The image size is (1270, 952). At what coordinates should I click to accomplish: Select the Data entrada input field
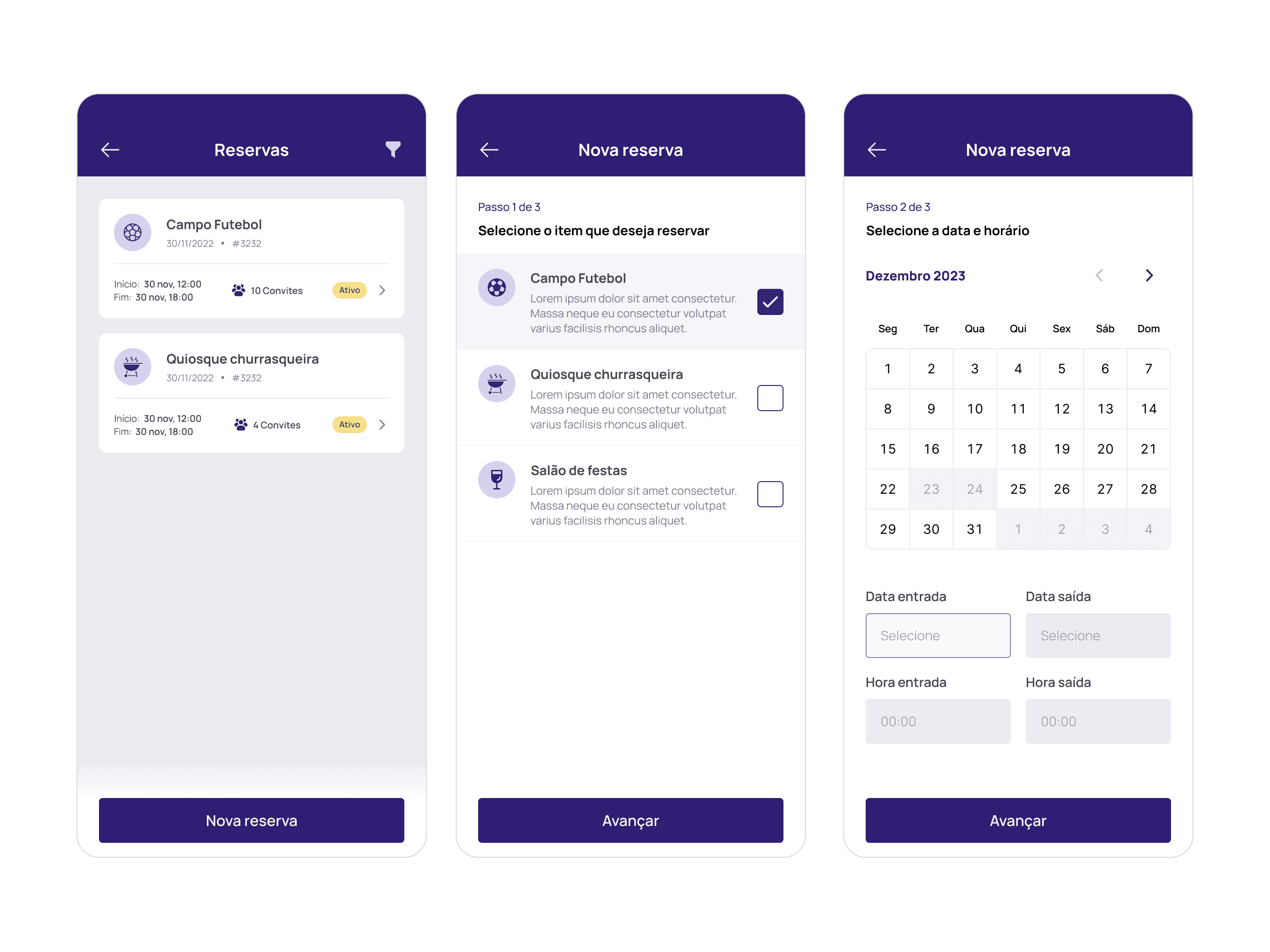coord(937,635)
